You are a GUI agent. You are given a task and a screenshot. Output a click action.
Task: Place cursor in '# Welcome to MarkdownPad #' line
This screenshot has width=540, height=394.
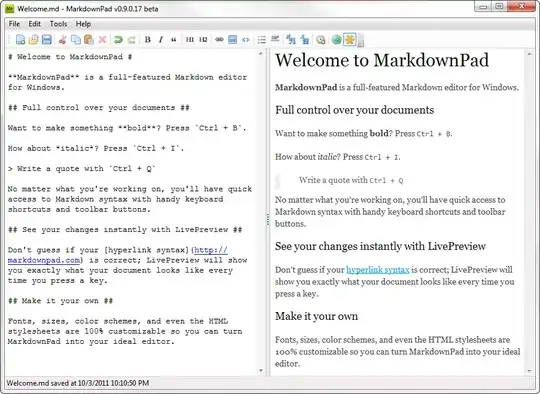pos(70,57)
